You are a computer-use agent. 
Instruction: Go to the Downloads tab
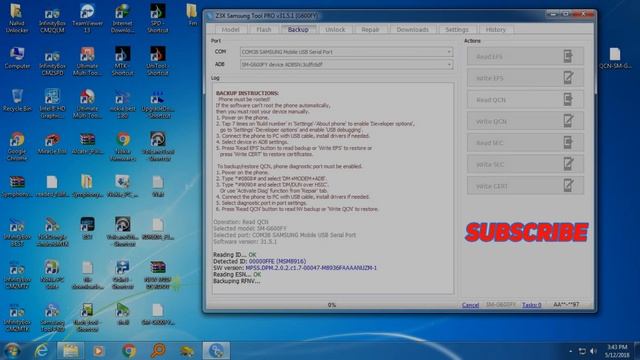click(x=412, y=29)
